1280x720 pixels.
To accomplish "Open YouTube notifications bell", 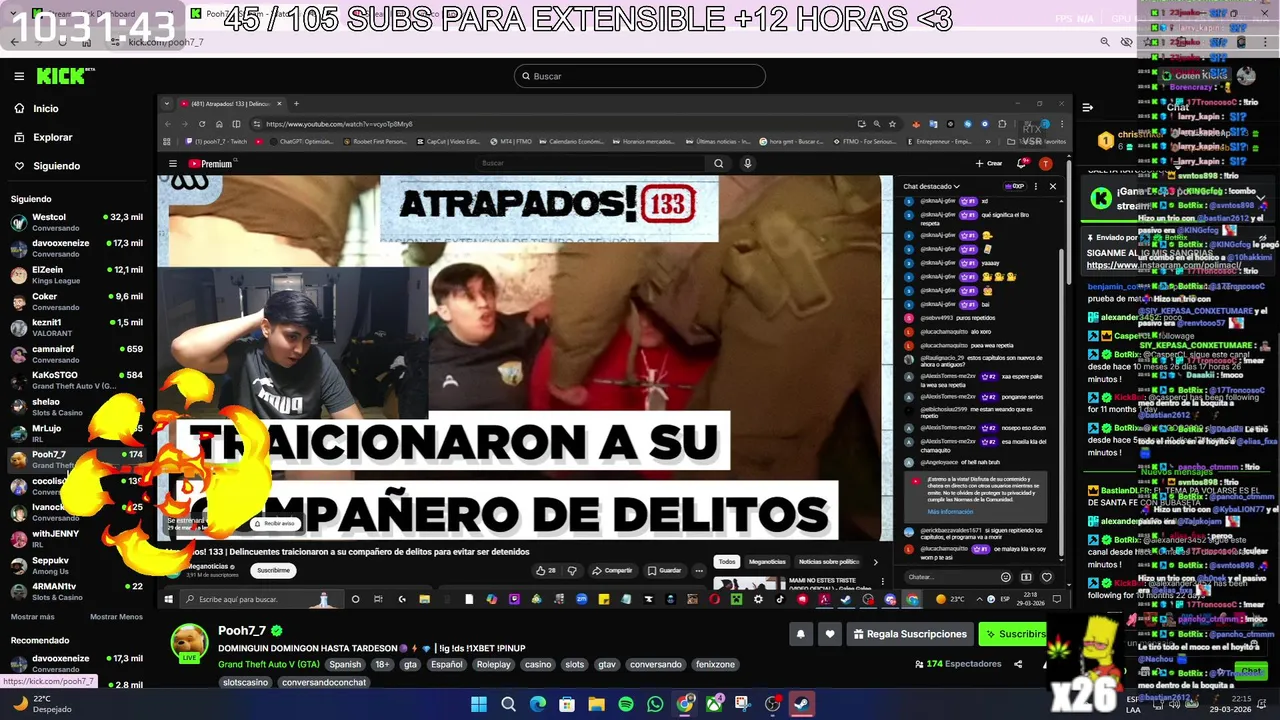I will tap(1022, 164).
